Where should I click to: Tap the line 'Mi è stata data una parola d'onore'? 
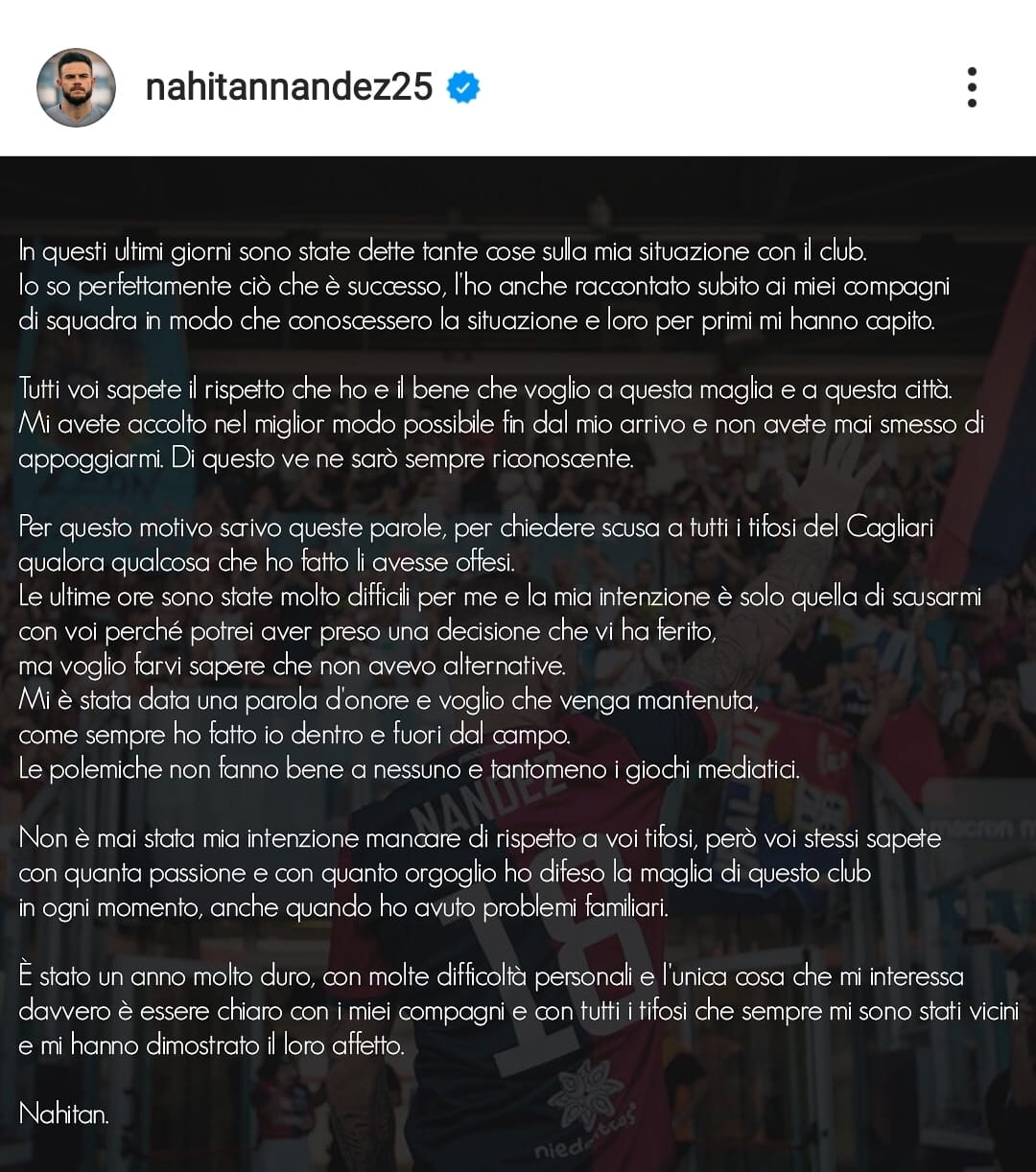pyautogui.click(x=388, y=700)
